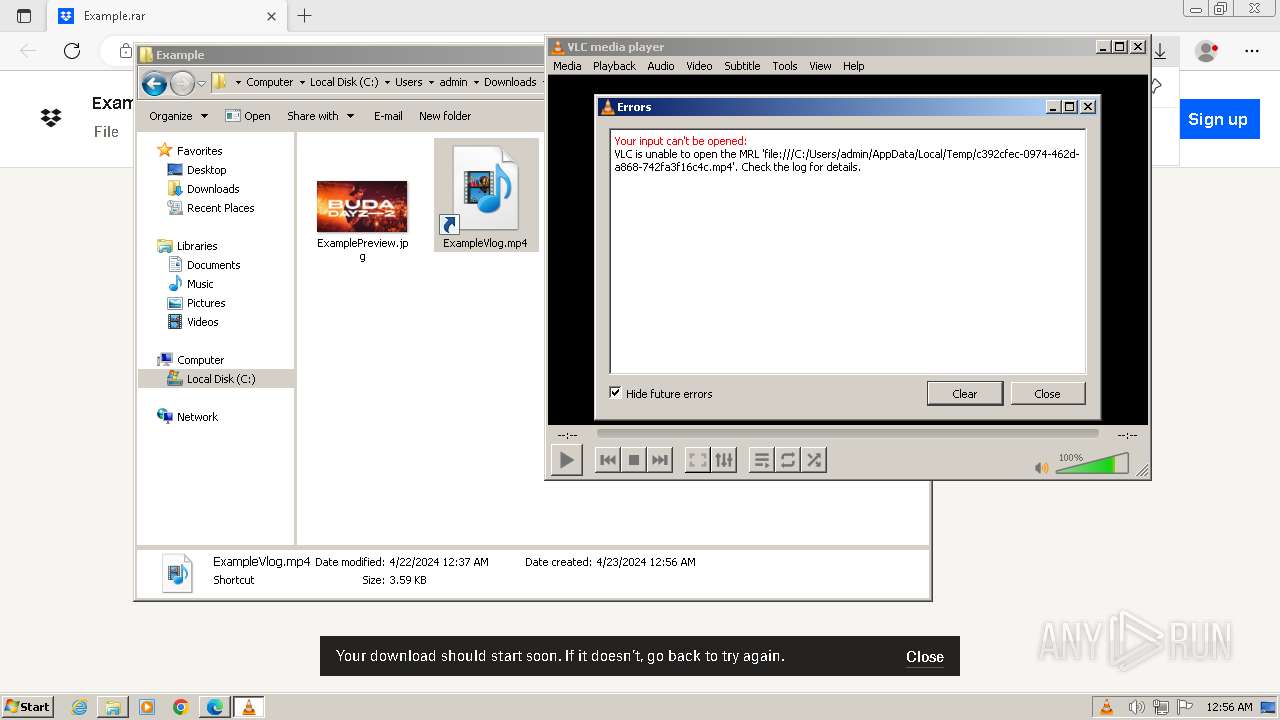This screenshot has width=1280, height=720.
Task: Click the browser profile icon
Action: click(x=1207, y=51)
